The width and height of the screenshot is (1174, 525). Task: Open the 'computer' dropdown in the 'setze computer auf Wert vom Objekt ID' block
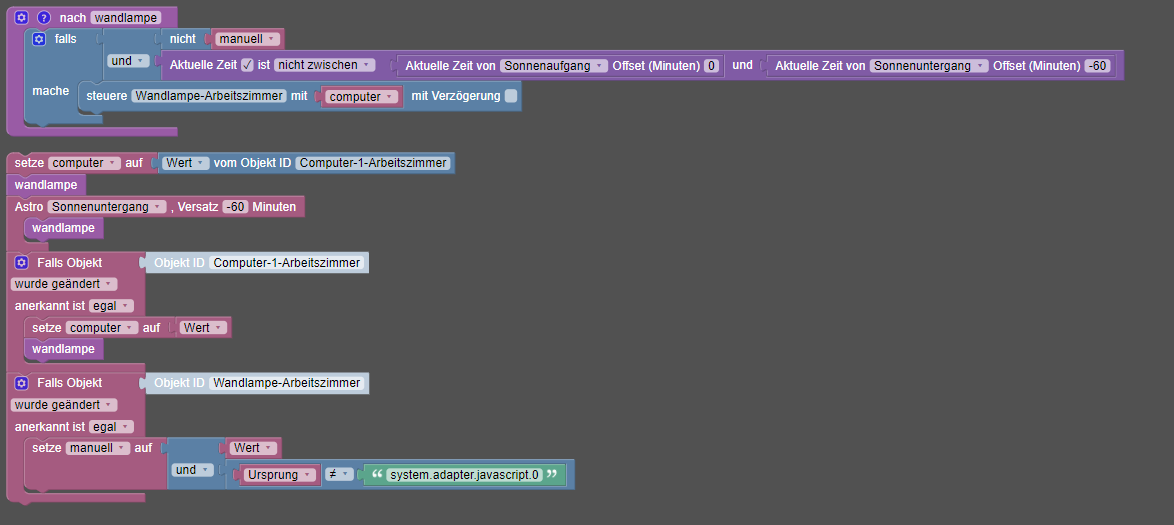(x=84, y=163)
